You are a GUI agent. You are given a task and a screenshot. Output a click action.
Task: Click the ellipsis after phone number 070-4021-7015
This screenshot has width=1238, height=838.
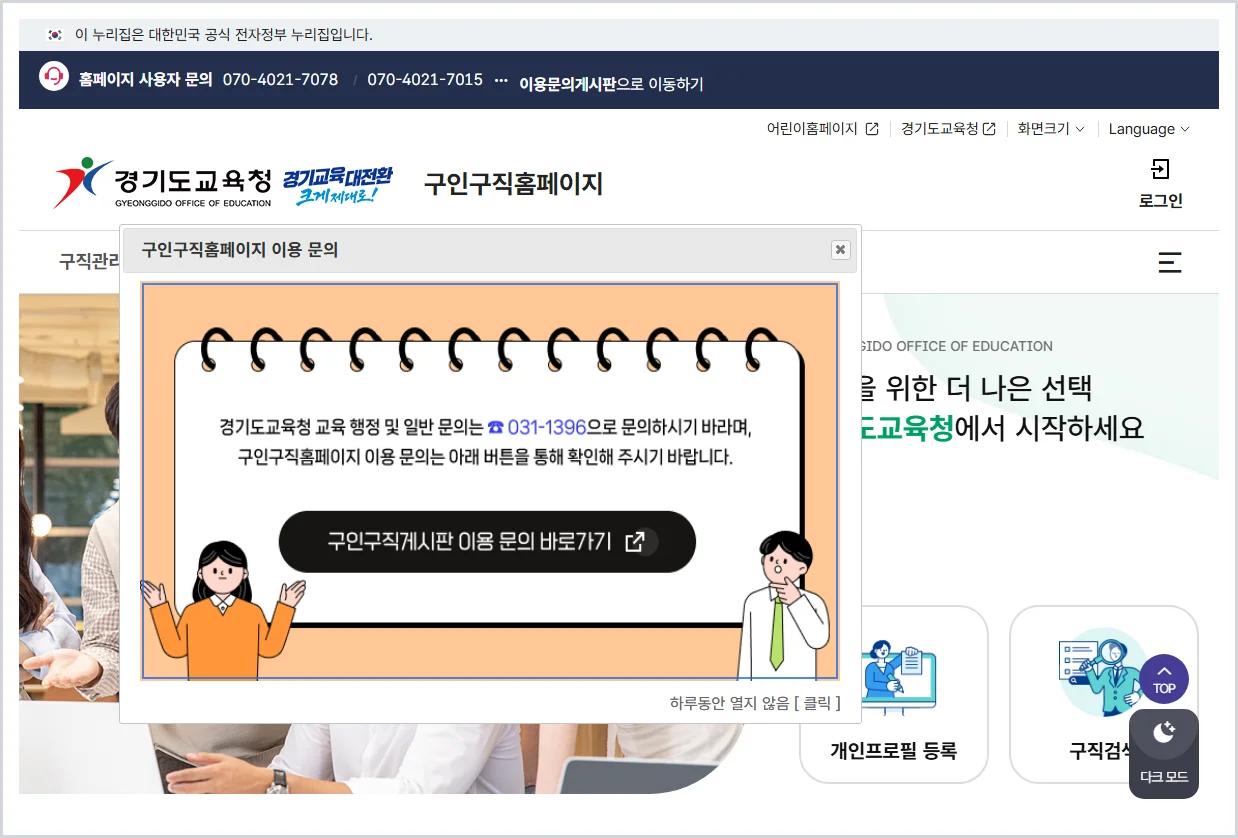pyautogui.click(x=501, y=80)
